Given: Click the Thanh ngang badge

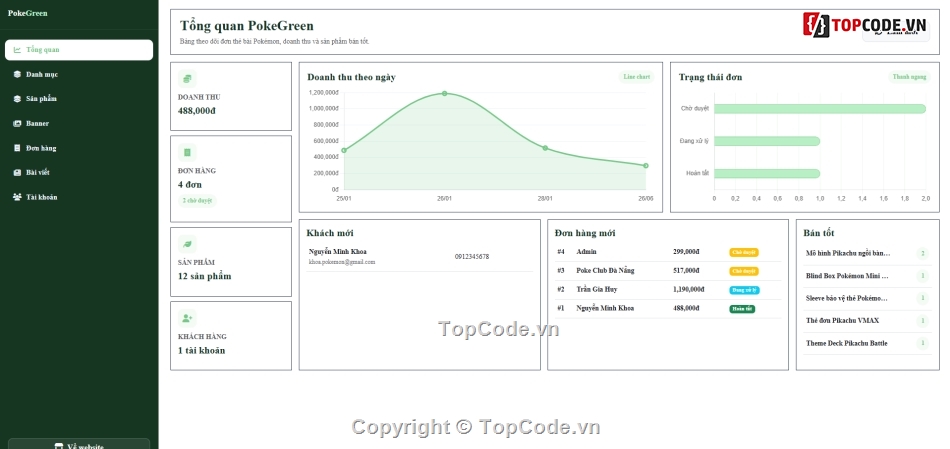Looking at the screenshot, I should tap(909, 77).
